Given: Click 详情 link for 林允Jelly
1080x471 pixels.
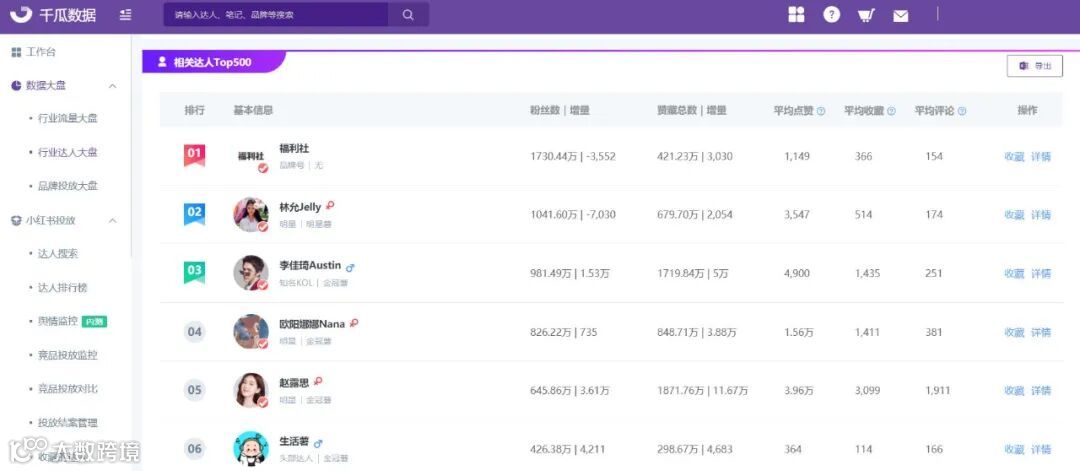Looking at the screenshot, I should (x=1041, y=215).
